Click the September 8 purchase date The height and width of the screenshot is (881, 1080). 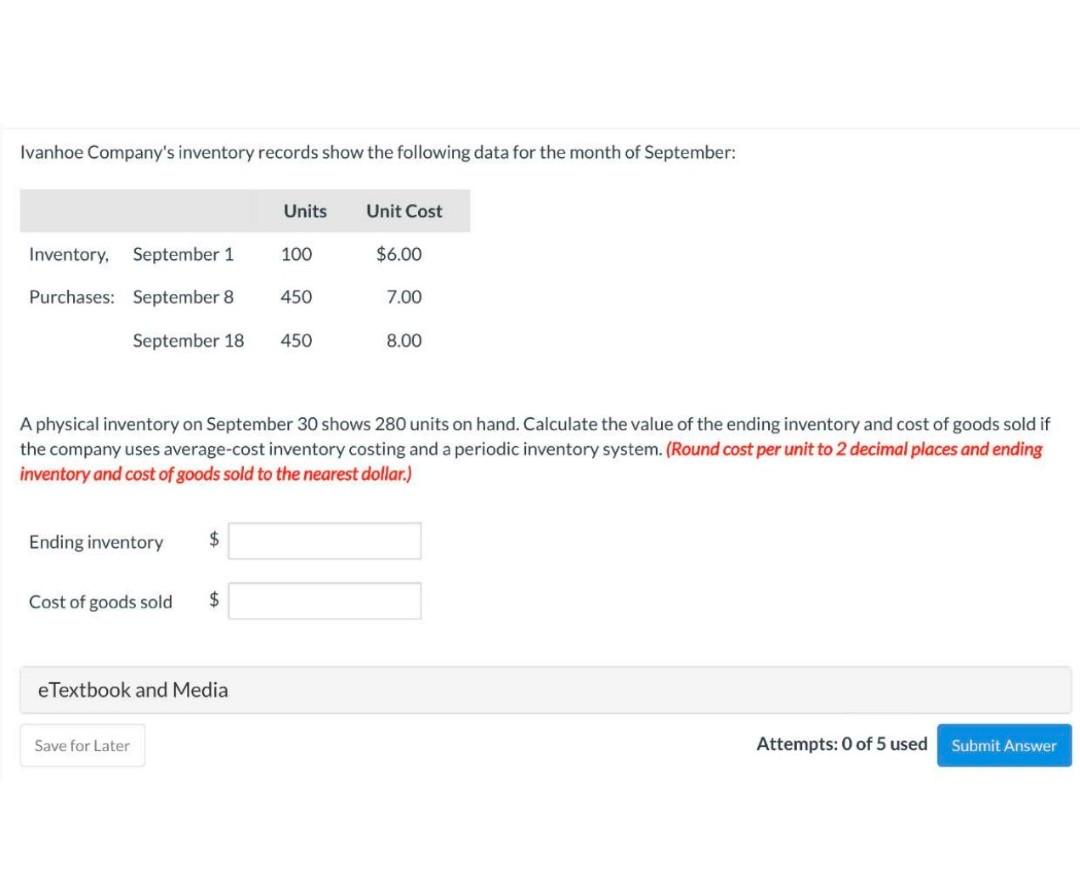[x=183, y=297]
